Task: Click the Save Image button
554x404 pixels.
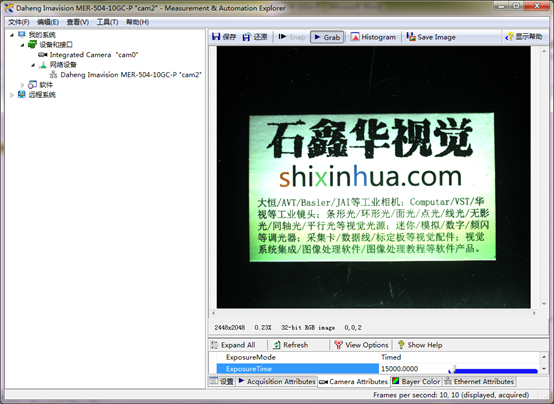Action: pyautogui.click(x=431, y=37)
